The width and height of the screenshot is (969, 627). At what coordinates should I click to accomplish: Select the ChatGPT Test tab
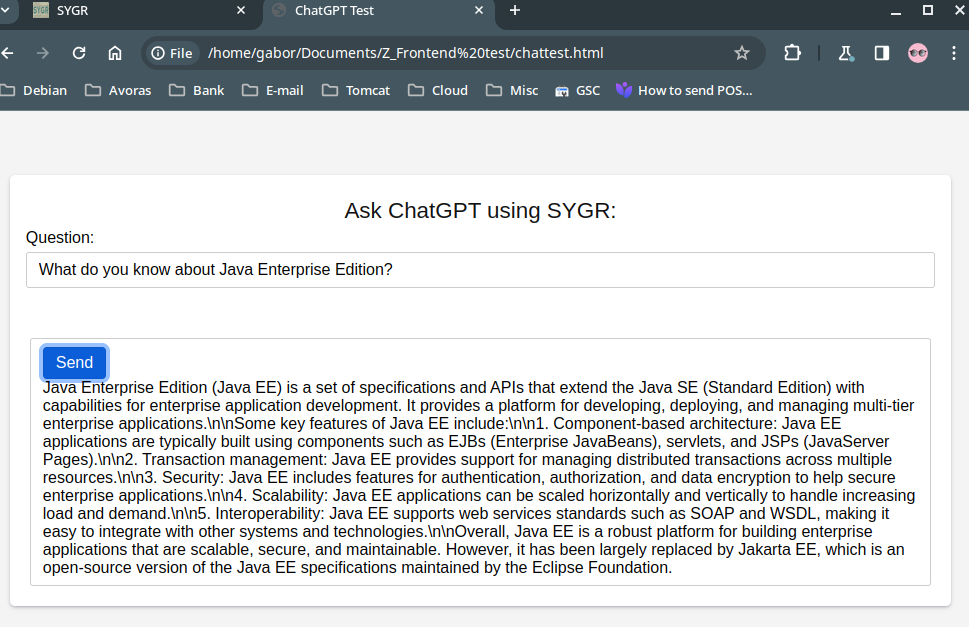point(379,11)
